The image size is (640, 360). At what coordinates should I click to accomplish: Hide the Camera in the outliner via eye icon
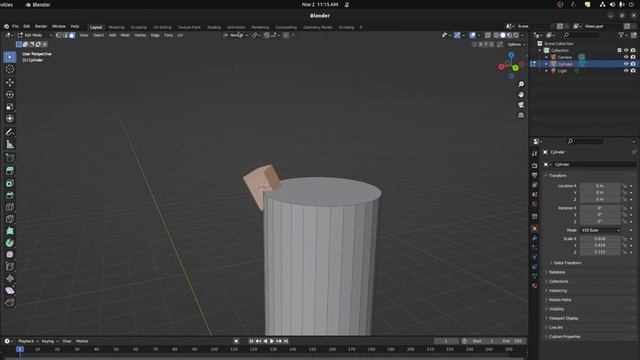tap(626, 57)
